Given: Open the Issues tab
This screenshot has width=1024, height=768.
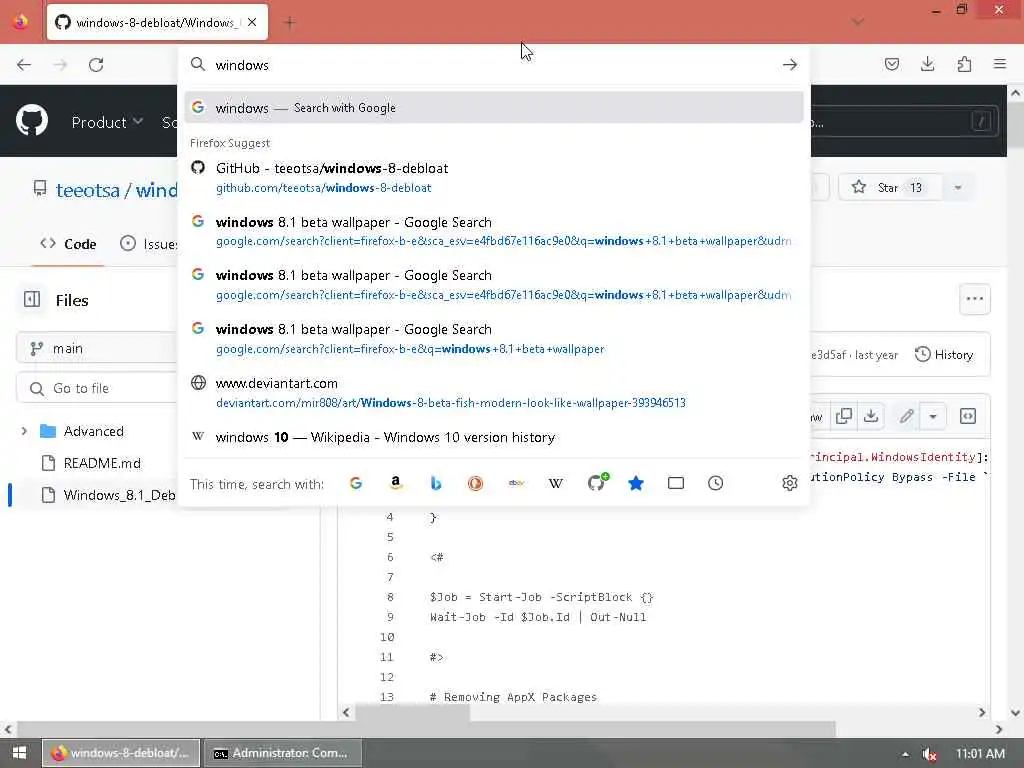Looking at the screenshot, I should click(149, 244).
